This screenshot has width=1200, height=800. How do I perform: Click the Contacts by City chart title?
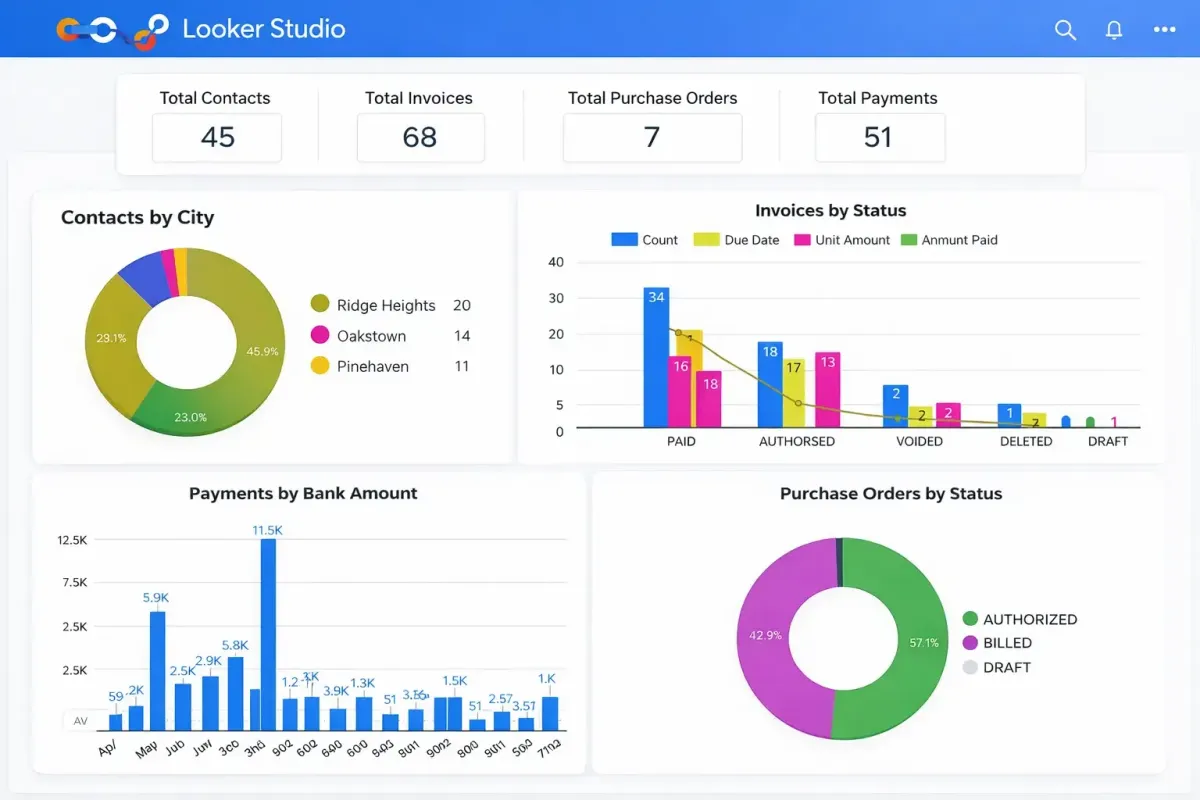coord(138,217)
